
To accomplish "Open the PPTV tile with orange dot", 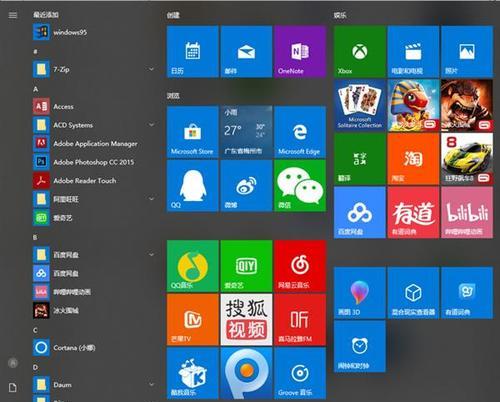I will coord(246,373).
